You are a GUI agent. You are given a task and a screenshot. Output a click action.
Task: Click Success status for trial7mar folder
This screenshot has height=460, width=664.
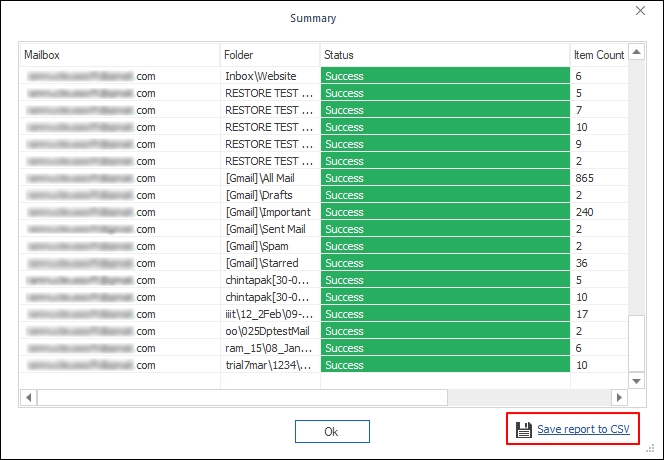(x=443, y=365)
